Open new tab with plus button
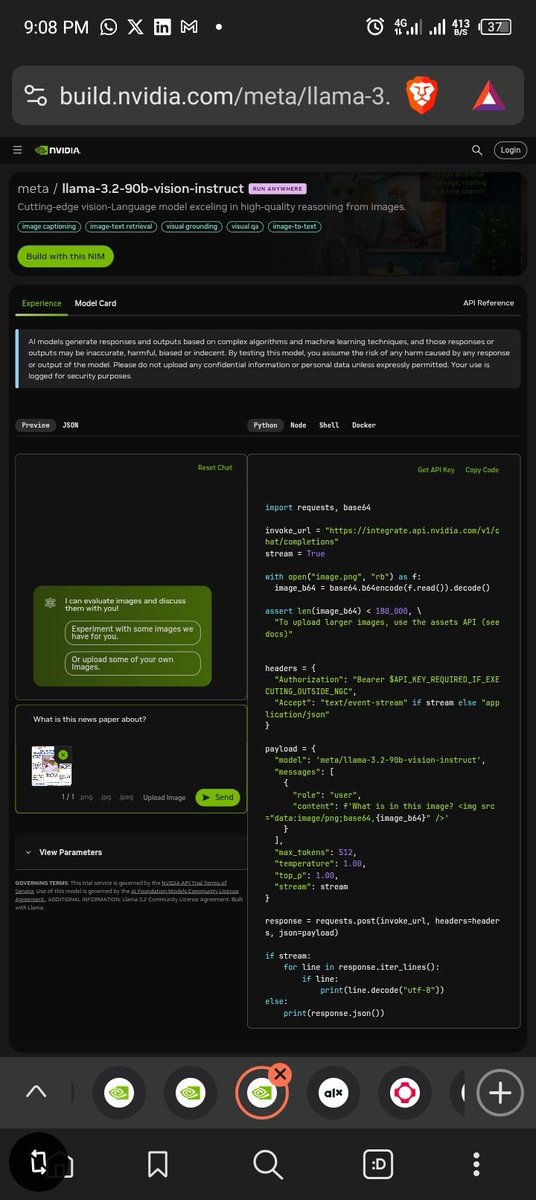Image resolution: width=536 pixels, height=1200 pixels. tap(498, 1093)
